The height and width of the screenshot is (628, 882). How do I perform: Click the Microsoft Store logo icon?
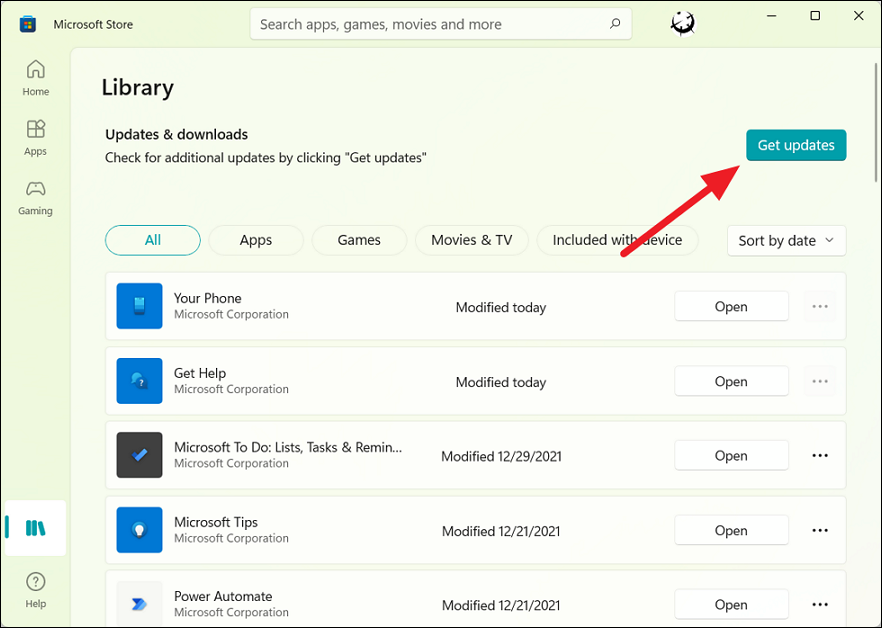point(28,24)
